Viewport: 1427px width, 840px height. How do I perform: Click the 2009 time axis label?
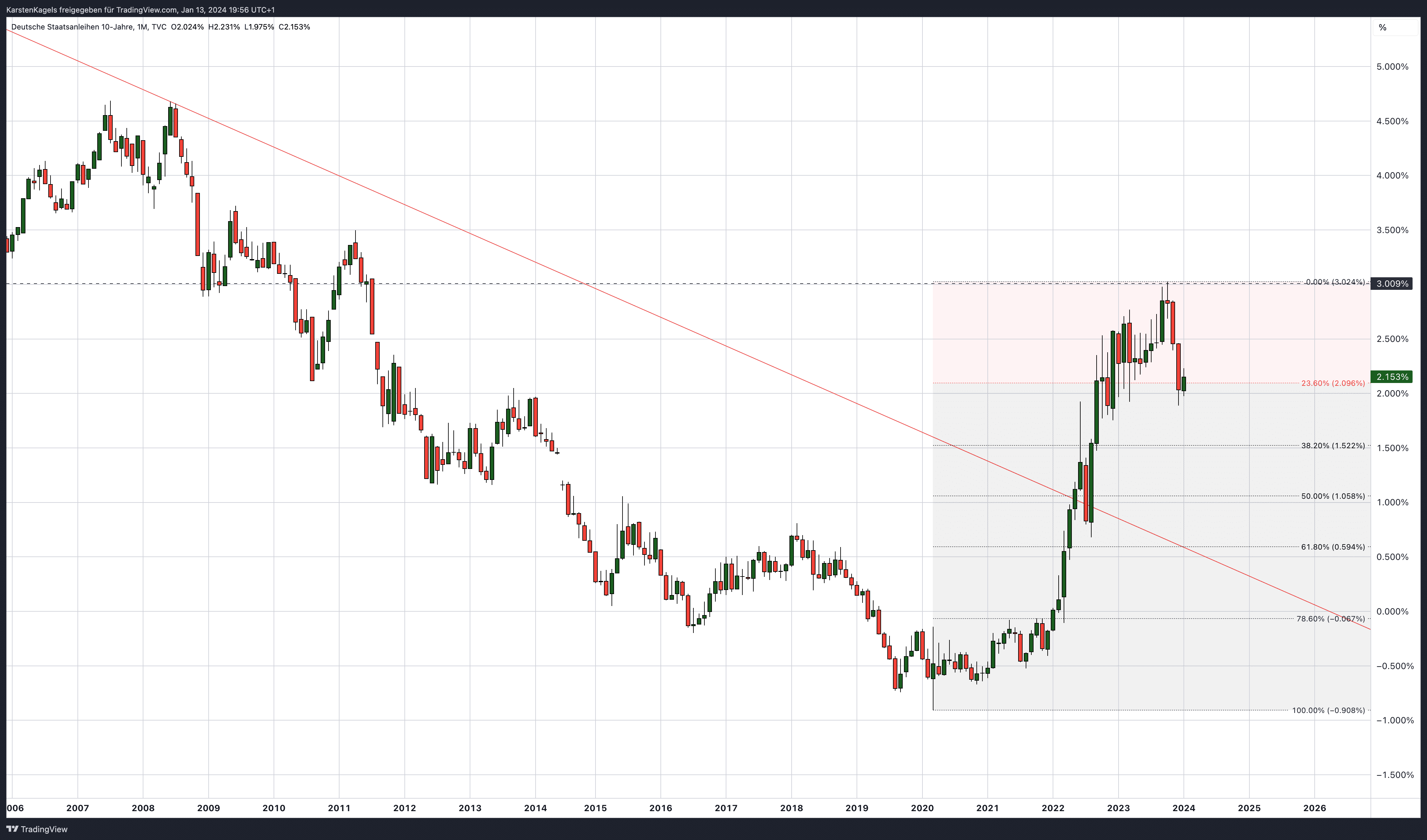click(x=208, y=808)
